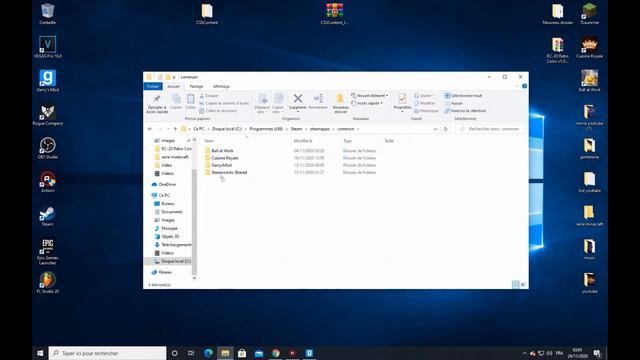Select the GarrysMod folder

click(x=222, y=165)
